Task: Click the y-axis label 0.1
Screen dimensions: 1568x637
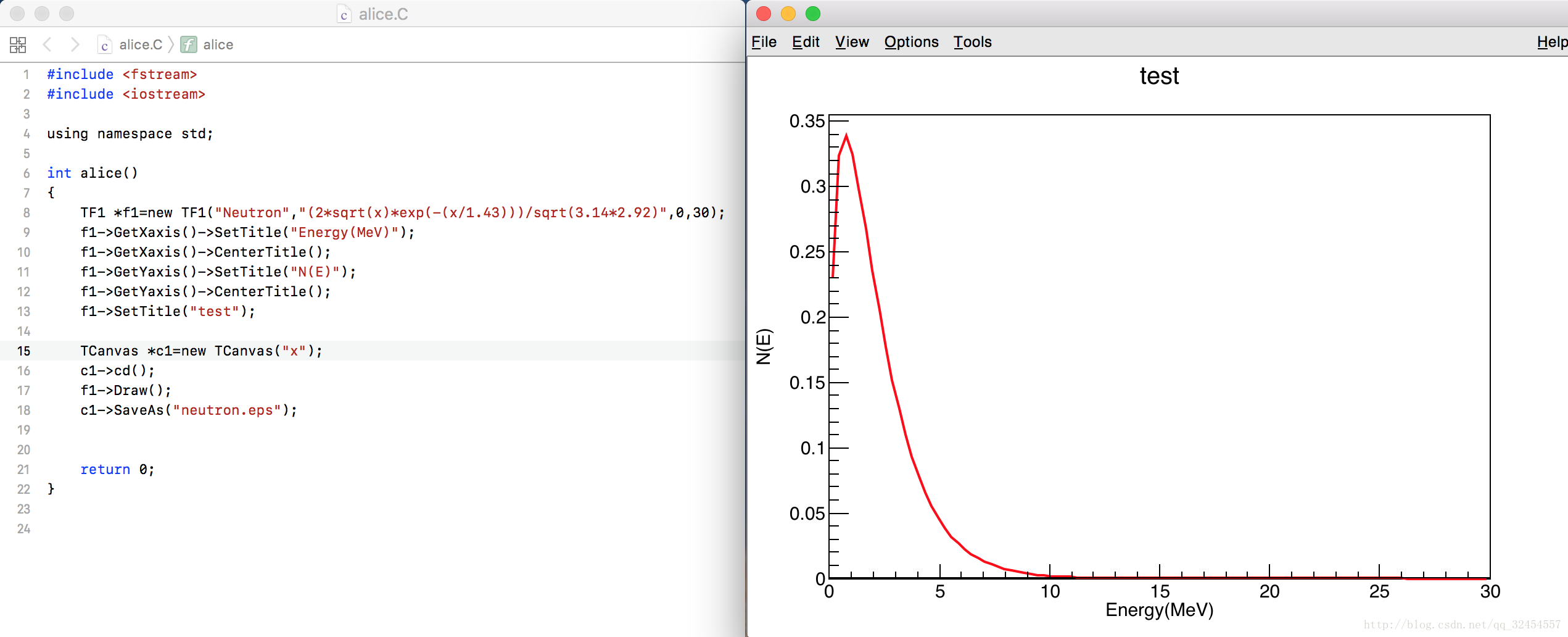Action: click(812, 448)
